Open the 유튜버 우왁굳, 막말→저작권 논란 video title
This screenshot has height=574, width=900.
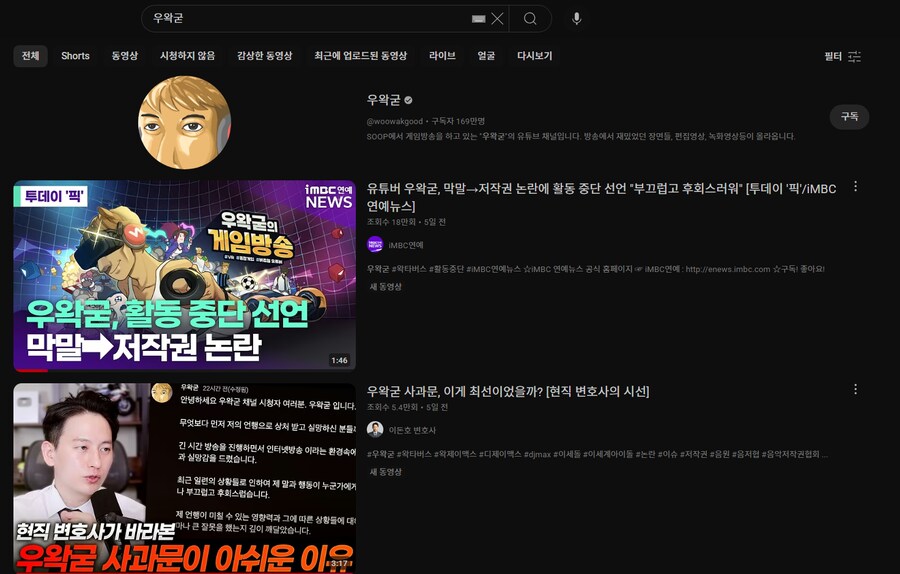click(x=602, y=197)
